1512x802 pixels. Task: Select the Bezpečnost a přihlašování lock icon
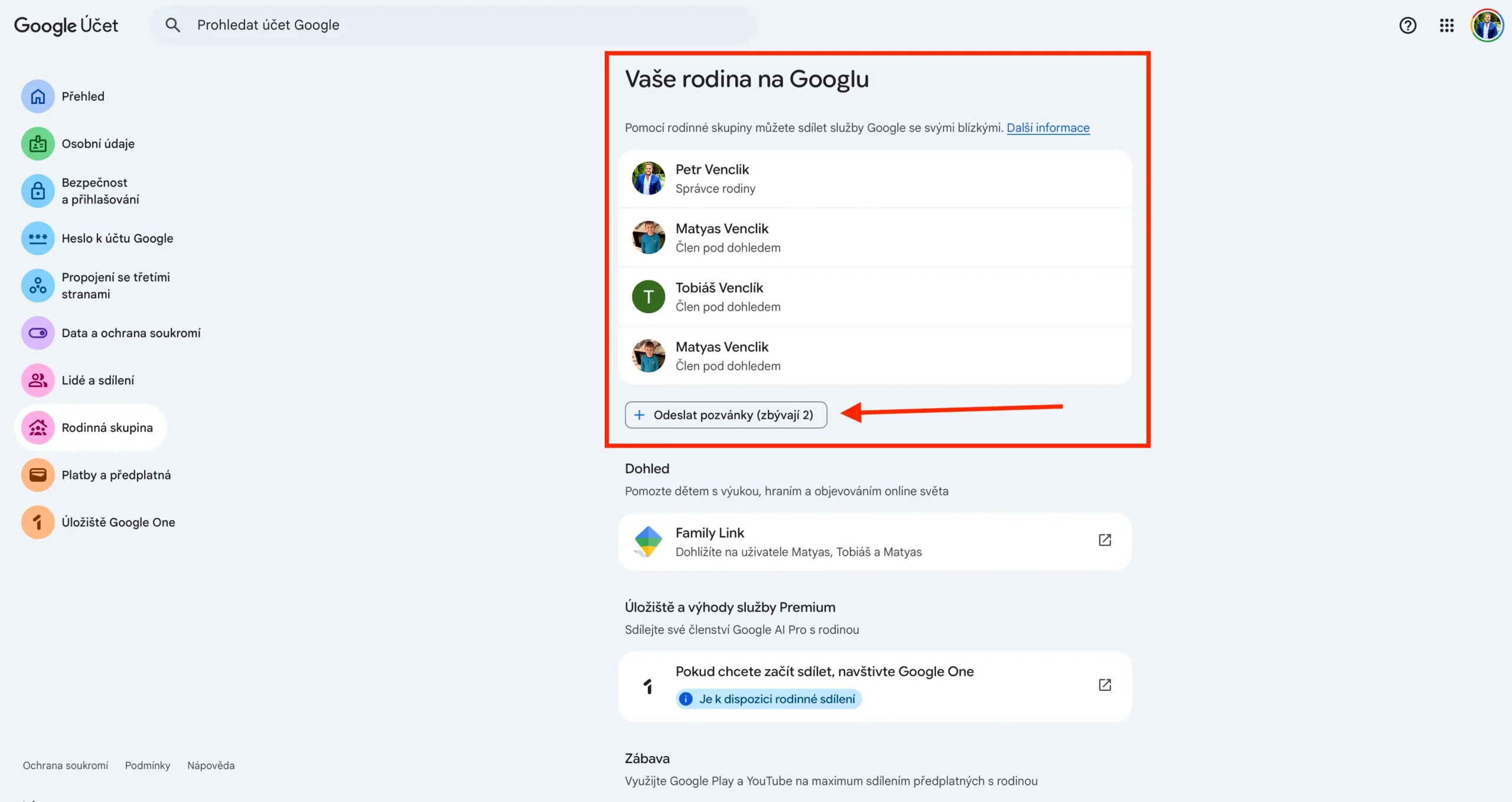[37, 191]
